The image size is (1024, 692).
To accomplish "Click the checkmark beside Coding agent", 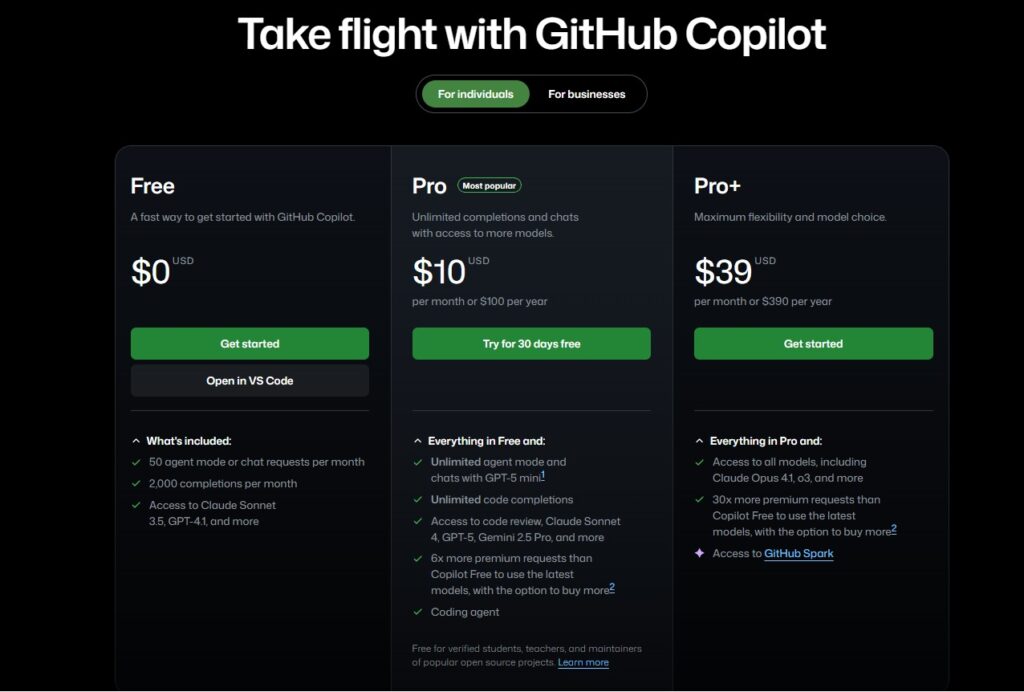I will (417, 612).
